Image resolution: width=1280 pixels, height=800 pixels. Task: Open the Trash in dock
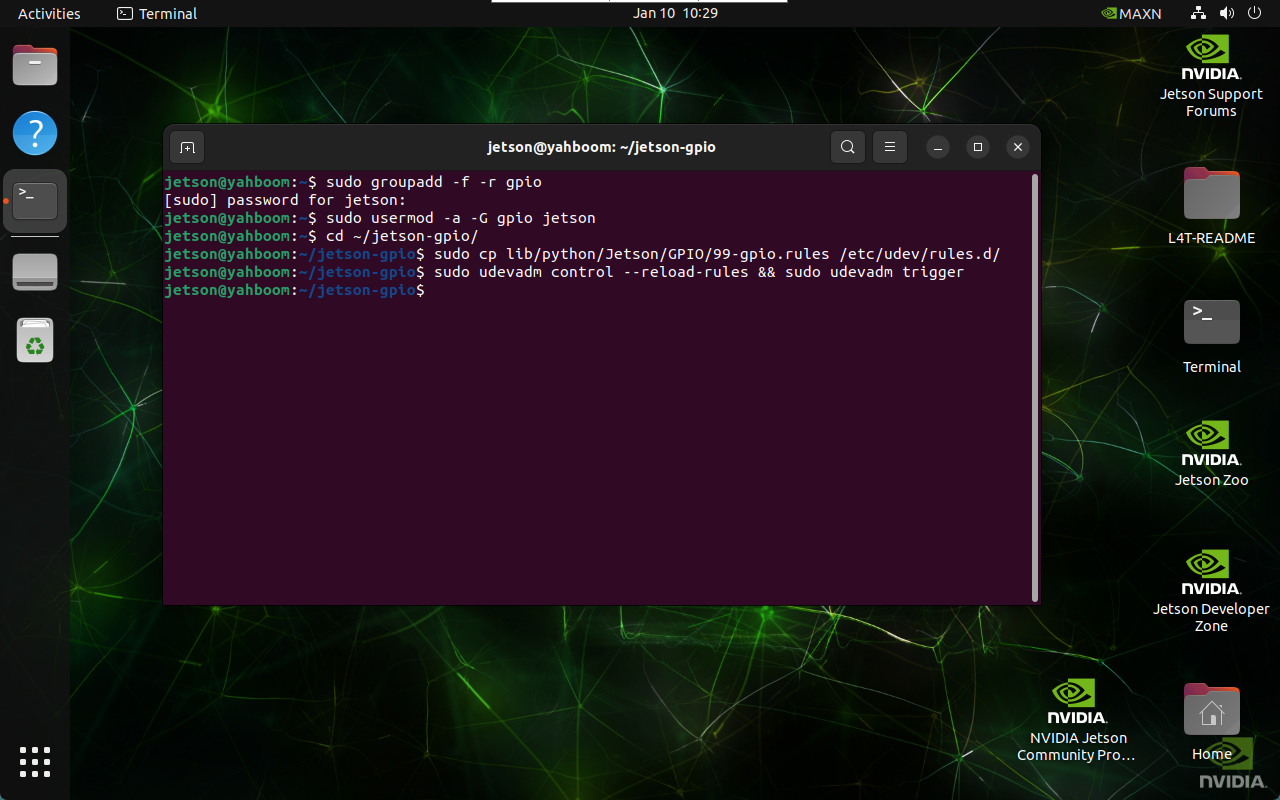coord(35,341)
